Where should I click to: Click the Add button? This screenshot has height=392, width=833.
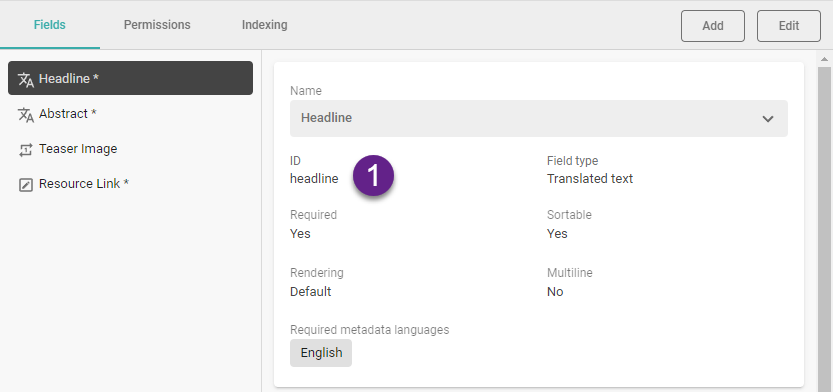coord(713,25)
